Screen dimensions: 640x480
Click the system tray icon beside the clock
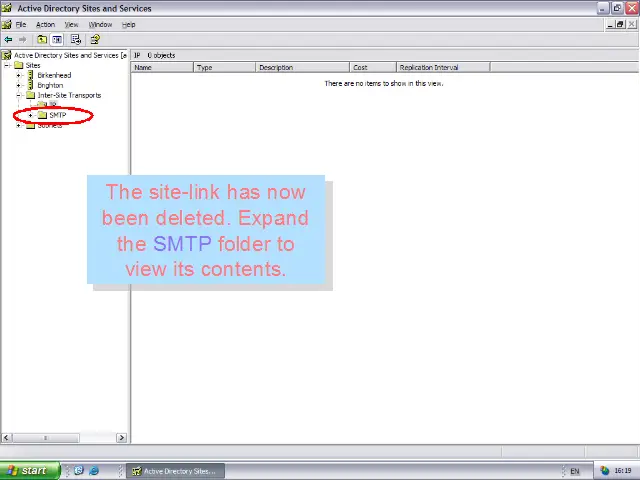pos(604,471)
